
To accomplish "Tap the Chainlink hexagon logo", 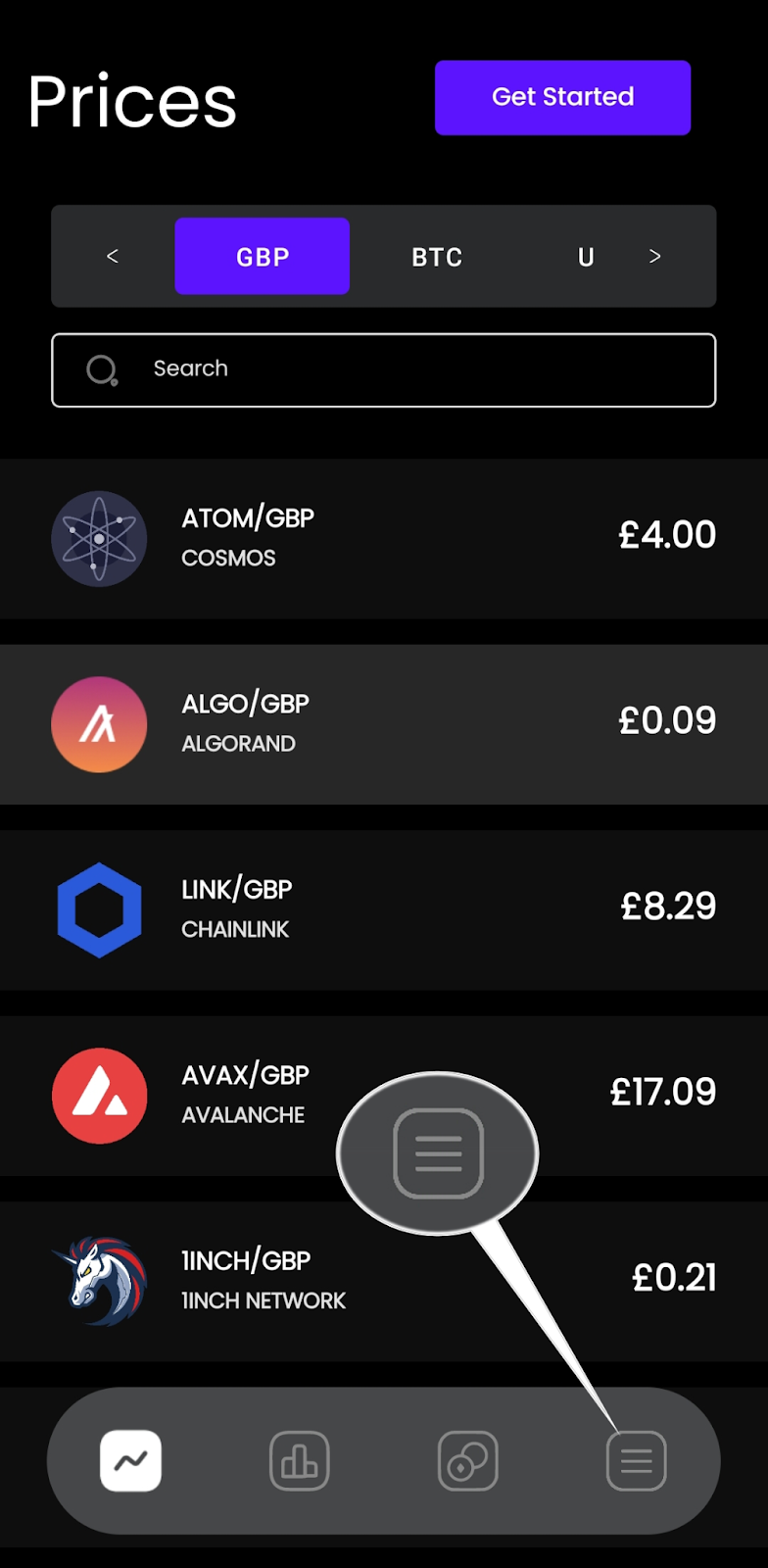I will [x=99, y=909].
